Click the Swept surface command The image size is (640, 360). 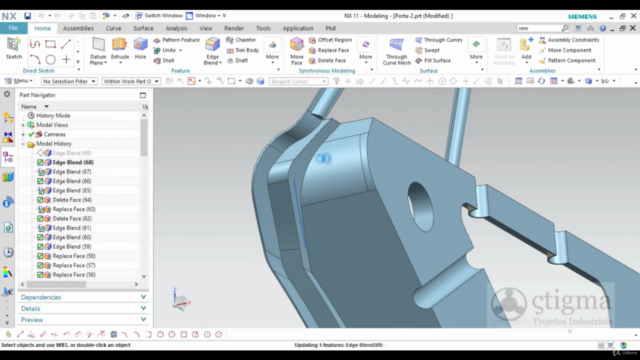tap(427, 50)
